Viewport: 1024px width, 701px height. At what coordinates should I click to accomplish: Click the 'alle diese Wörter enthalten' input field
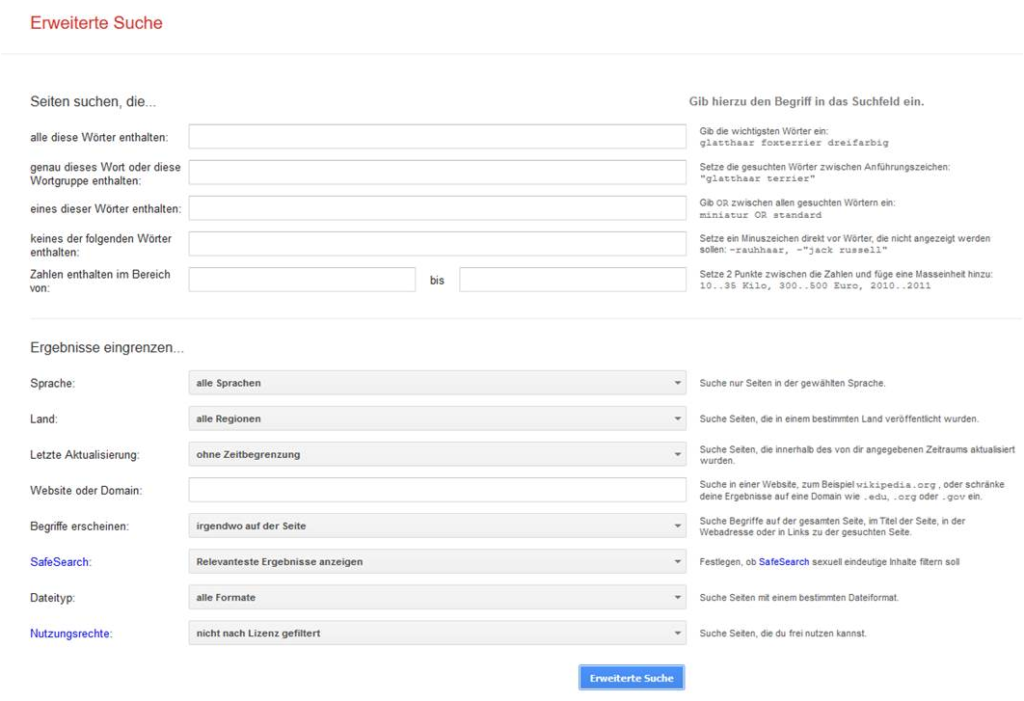[x=436, y=136]
